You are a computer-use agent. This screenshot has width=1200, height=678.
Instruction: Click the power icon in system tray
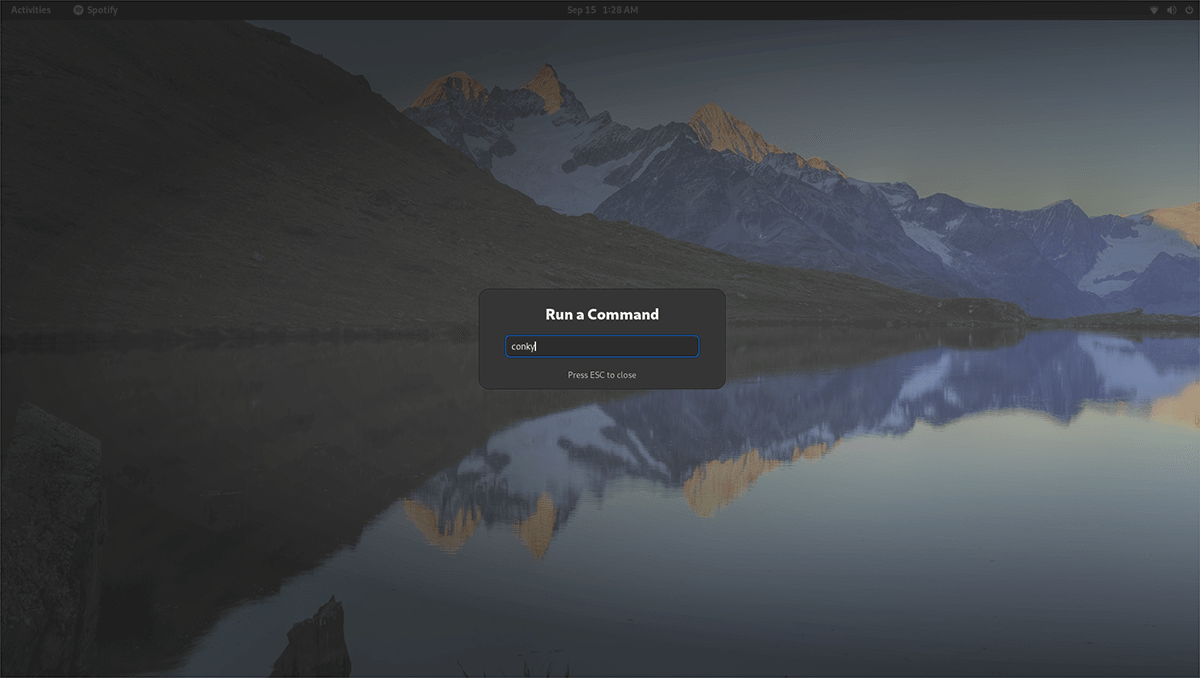(x=1187, y=10)
